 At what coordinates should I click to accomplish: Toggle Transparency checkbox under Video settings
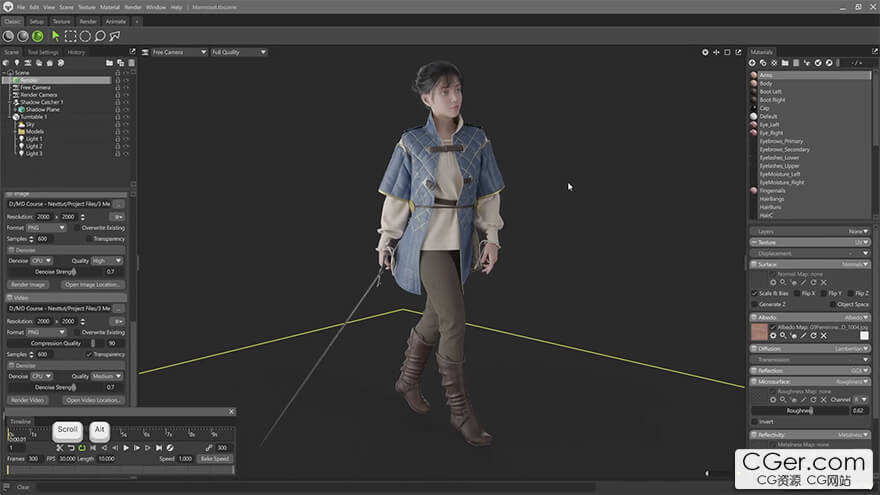[90, 354]
